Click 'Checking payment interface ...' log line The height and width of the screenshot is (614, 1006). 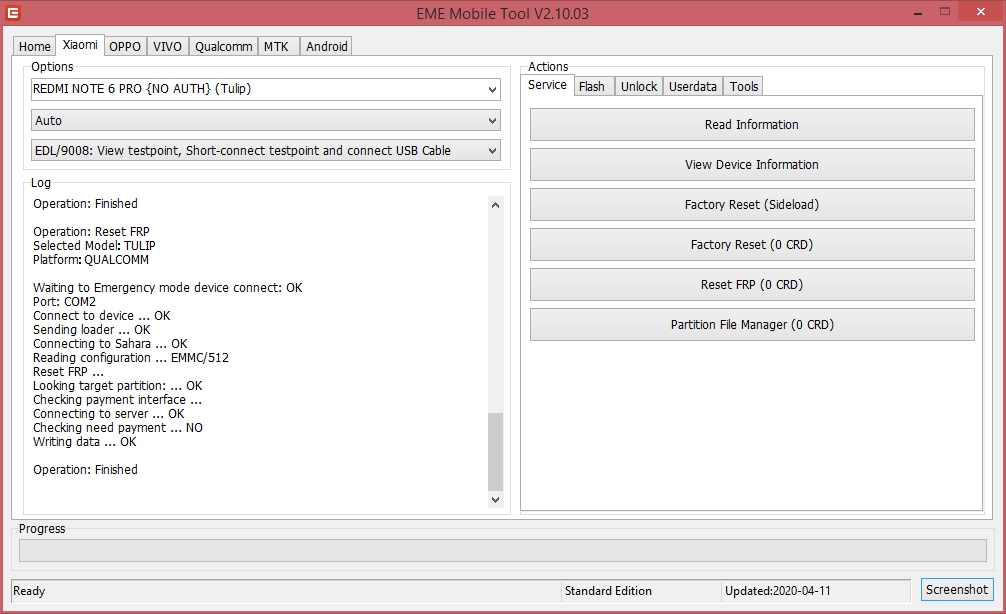[x=117, y=400]
